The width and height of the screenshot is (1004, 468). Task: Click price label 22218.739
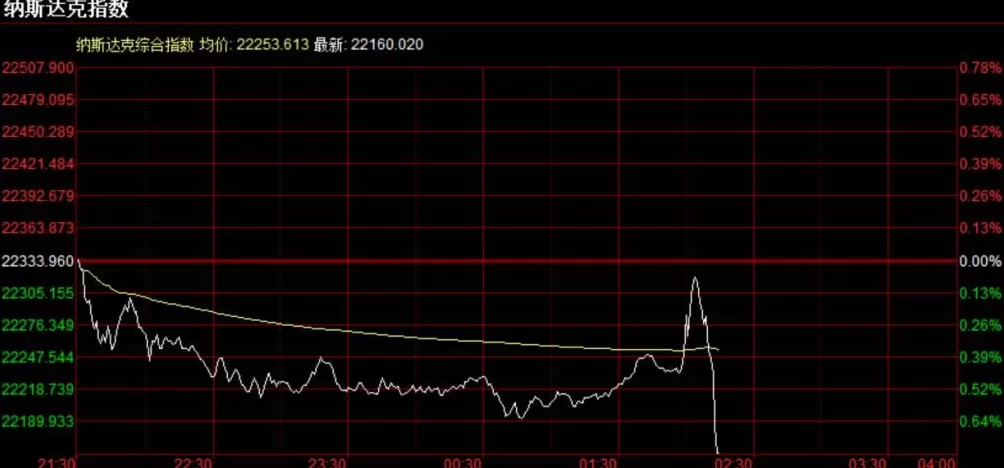(38, 389)
